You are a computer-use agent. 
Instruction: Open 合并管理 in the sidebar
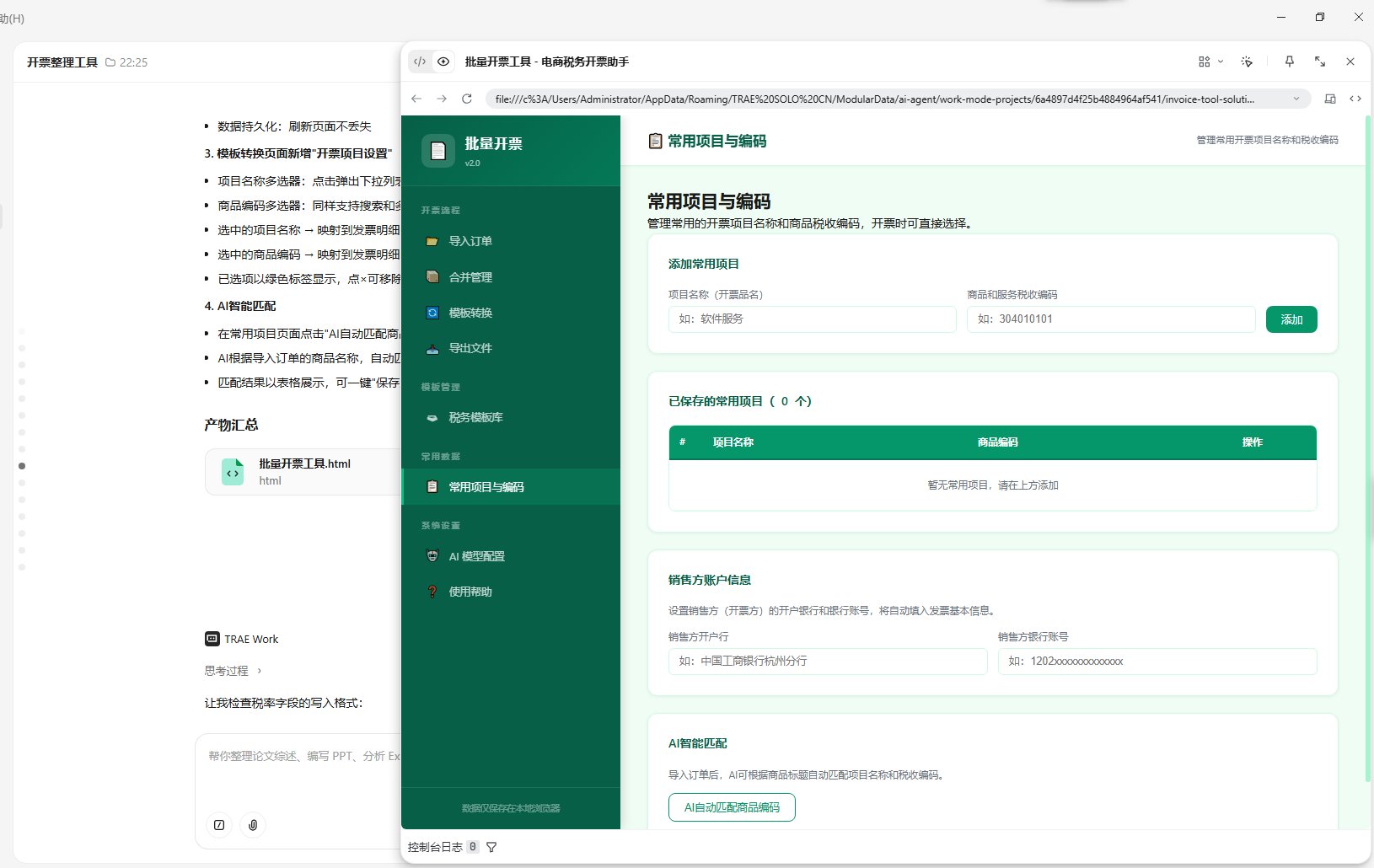tap(511, 276)
